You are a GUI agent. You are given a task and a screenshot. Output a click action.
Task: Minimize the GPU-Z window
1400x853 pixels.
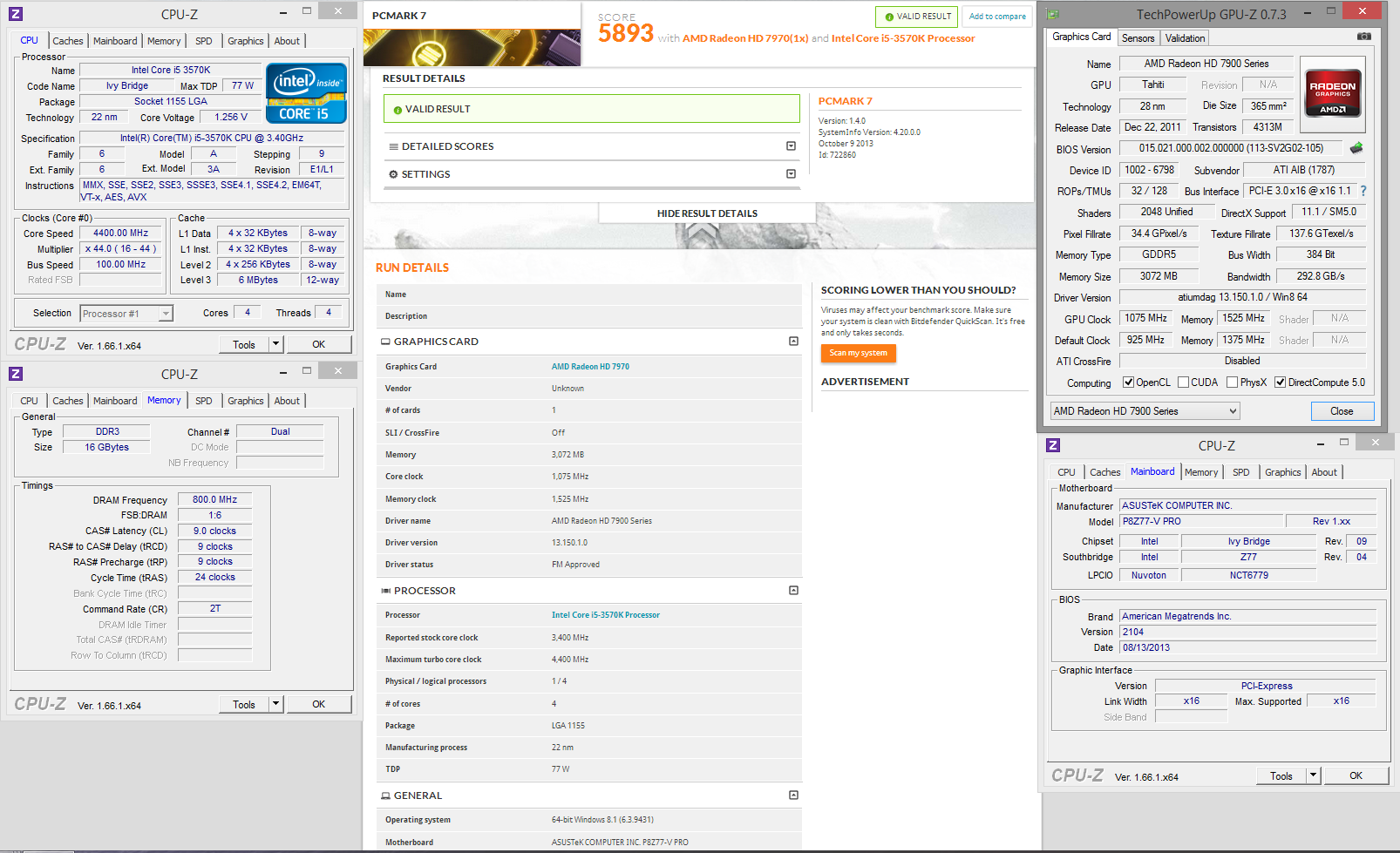[1306, 11]
